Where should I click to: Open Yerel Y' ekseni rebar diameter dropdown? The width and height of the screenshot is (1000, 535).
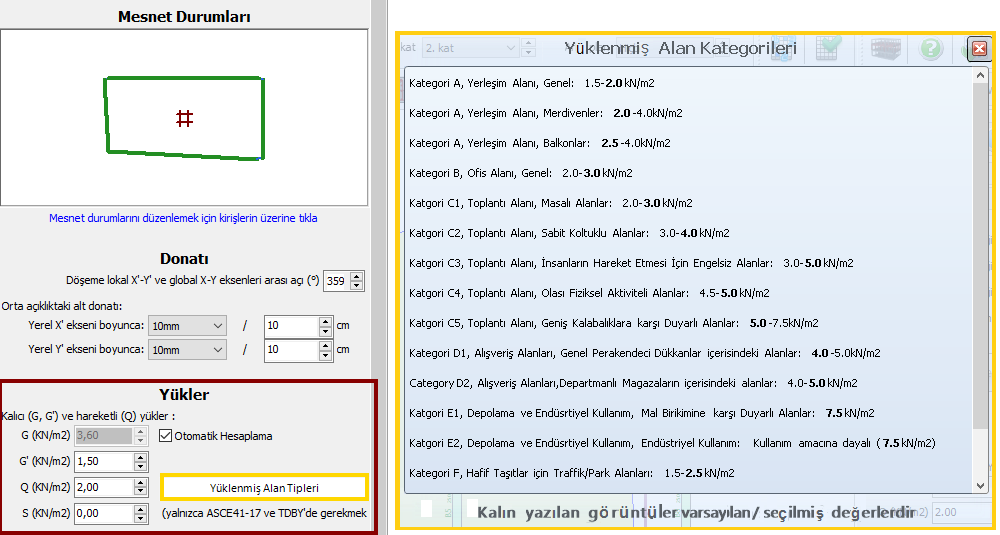point(187,350)
